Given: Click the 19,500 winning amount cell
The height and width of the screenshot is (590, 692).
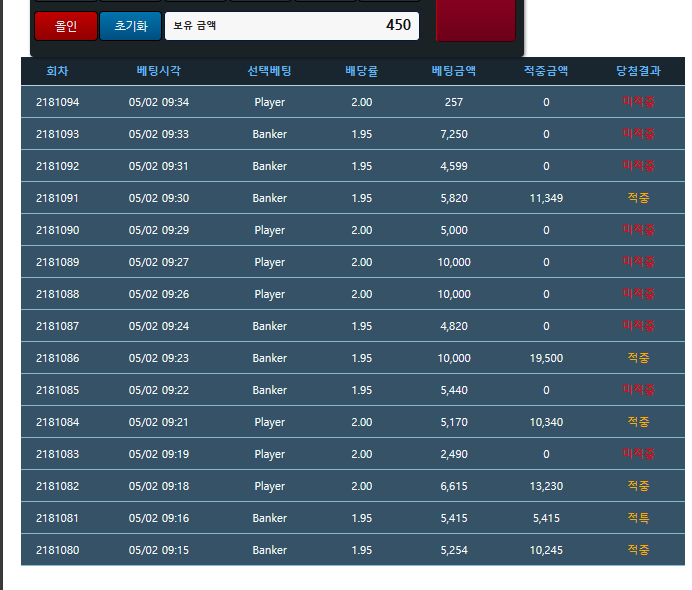Looking at the screenshot, I should coord(546,358).
